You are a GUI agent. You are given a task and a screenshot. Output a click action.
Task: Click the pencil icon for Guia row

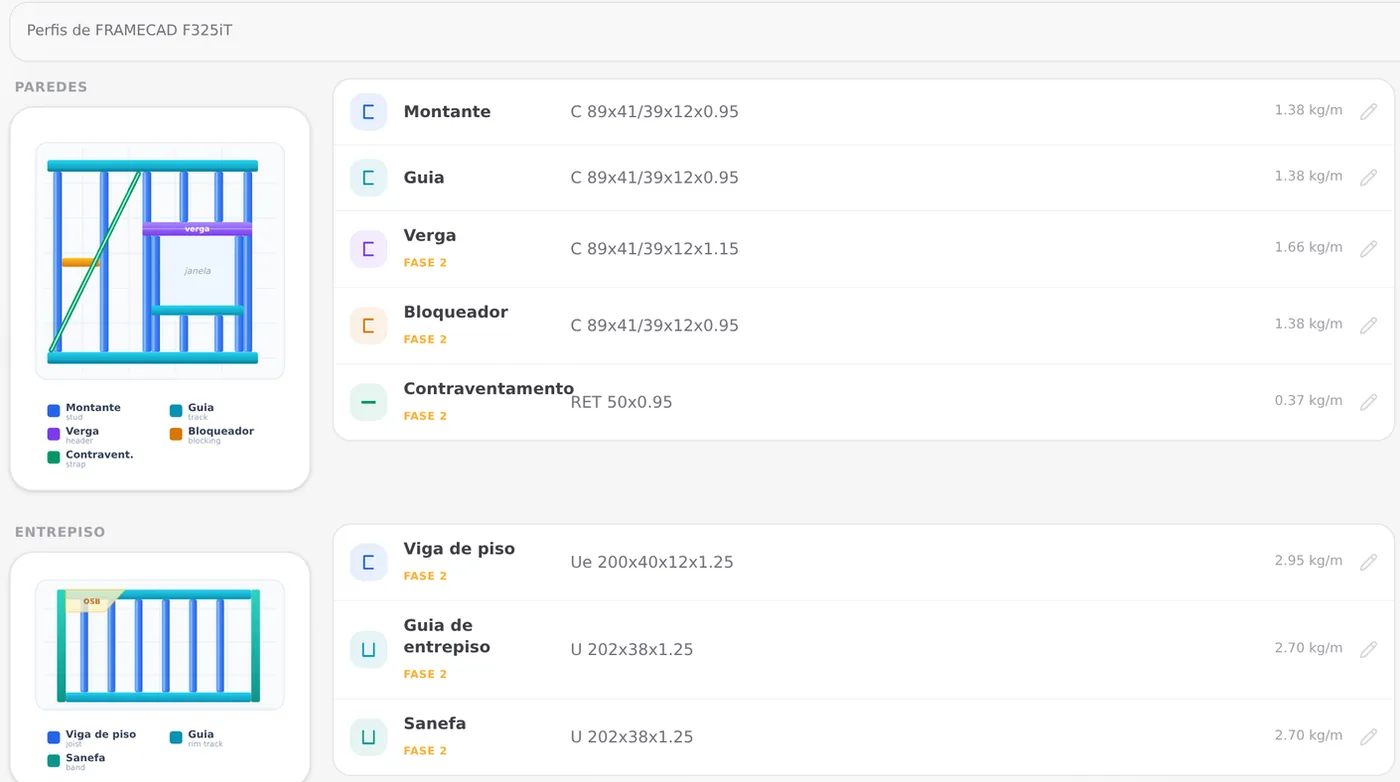point(1368,178)
